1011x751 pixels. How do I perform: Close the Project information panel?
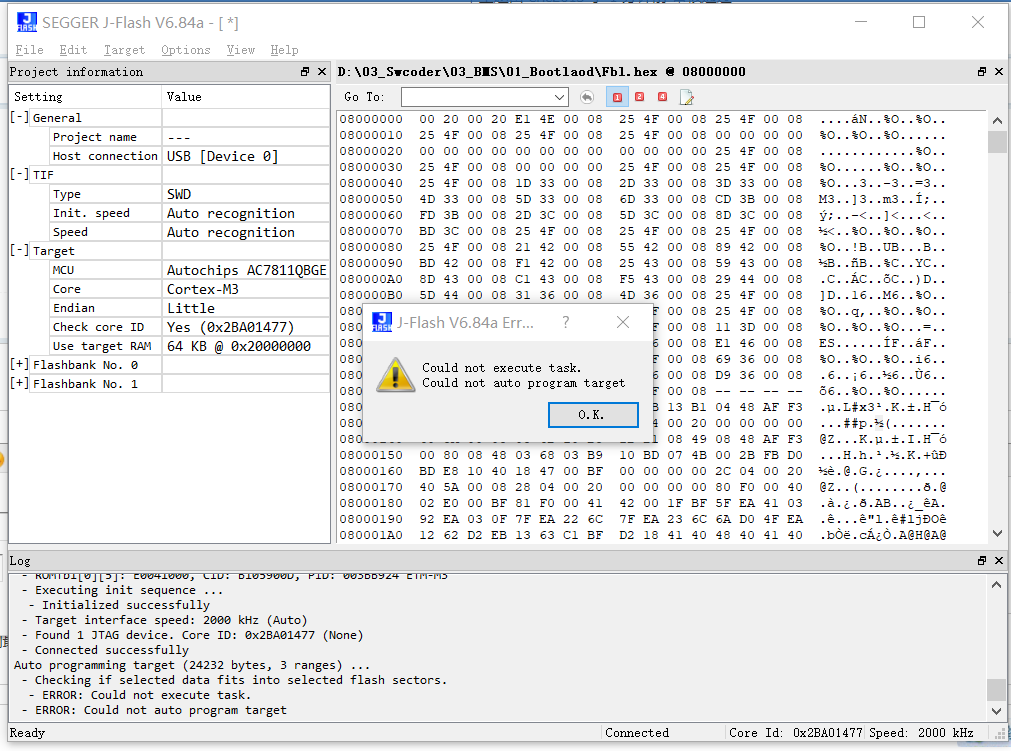point(322,72)
